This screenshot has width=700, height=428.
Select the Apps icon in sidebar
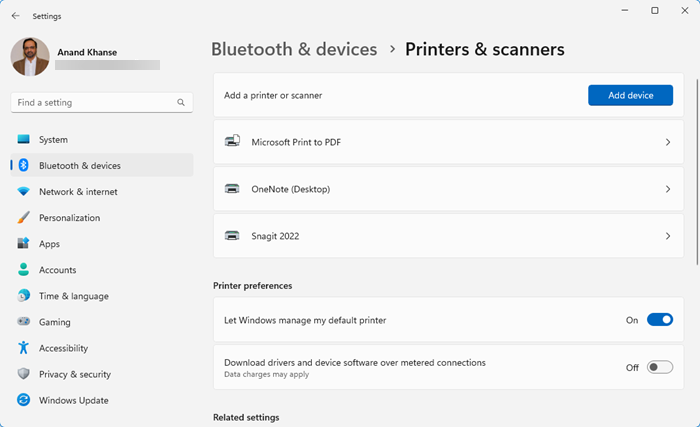click(23, 244)
